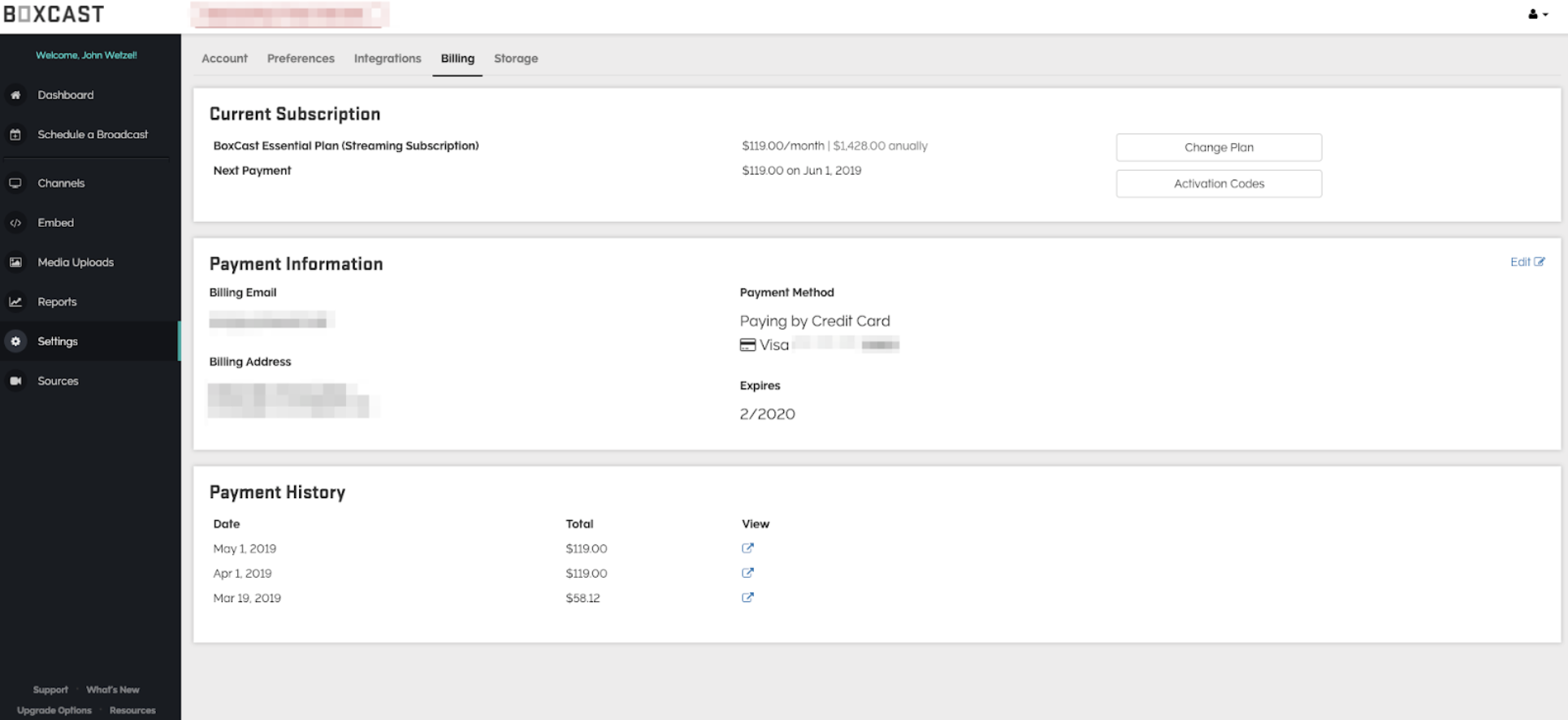Click the BoxCast logo

54,15
